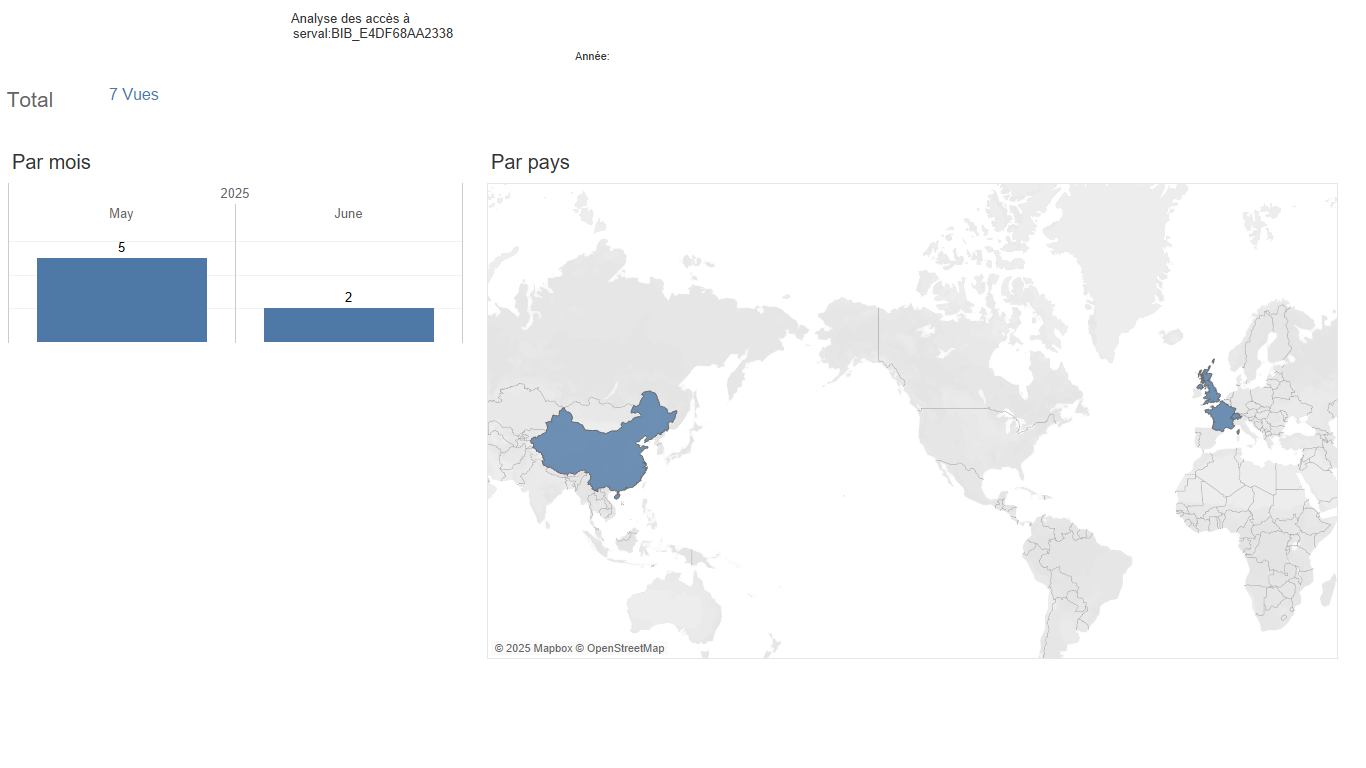Click the 'Analyse des accès à' title text
This screenshot has width=1366, height=768.
point(350,19)
